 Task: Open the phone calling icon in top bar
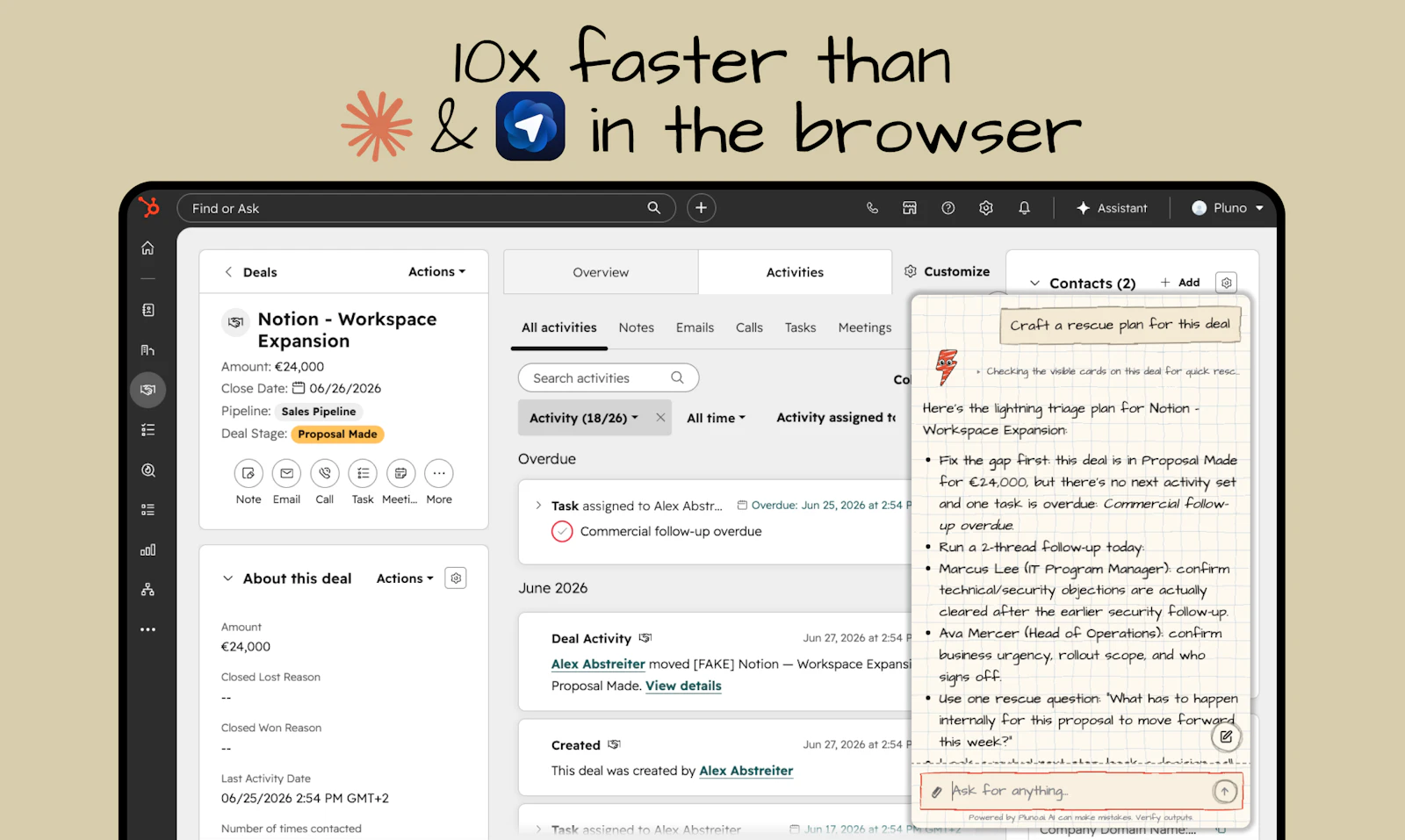[872, 208]
